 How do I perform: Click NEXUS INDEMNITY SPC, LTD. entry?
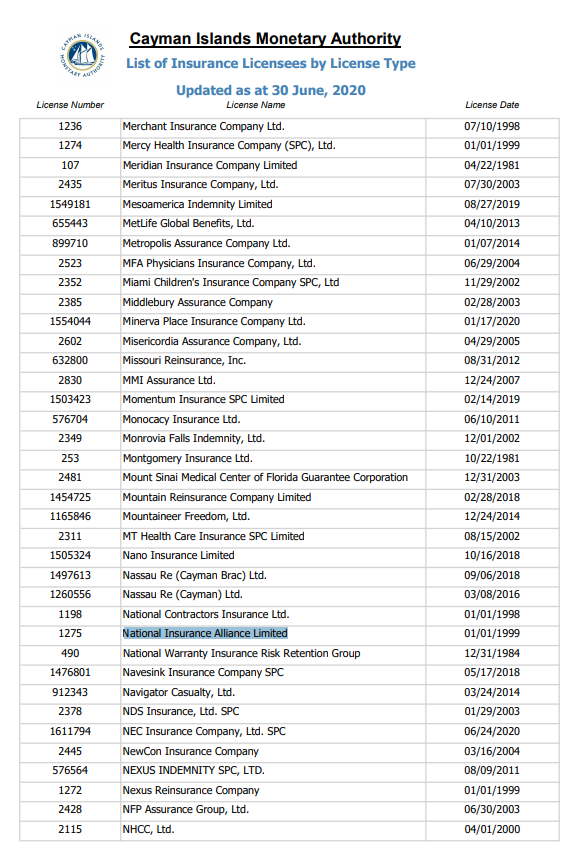[194, 771]
